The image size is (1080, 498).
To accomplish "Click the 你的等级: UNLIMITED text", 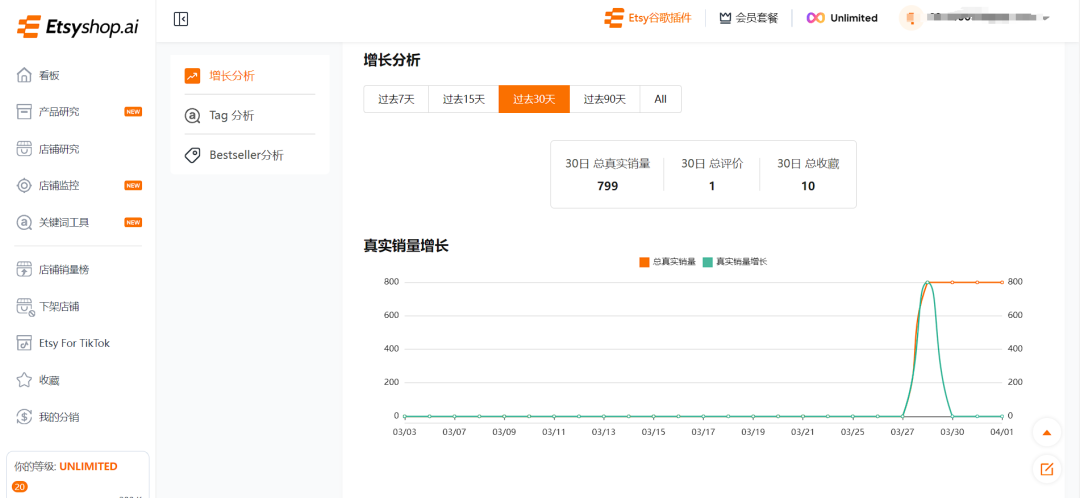I will [65, 466].
